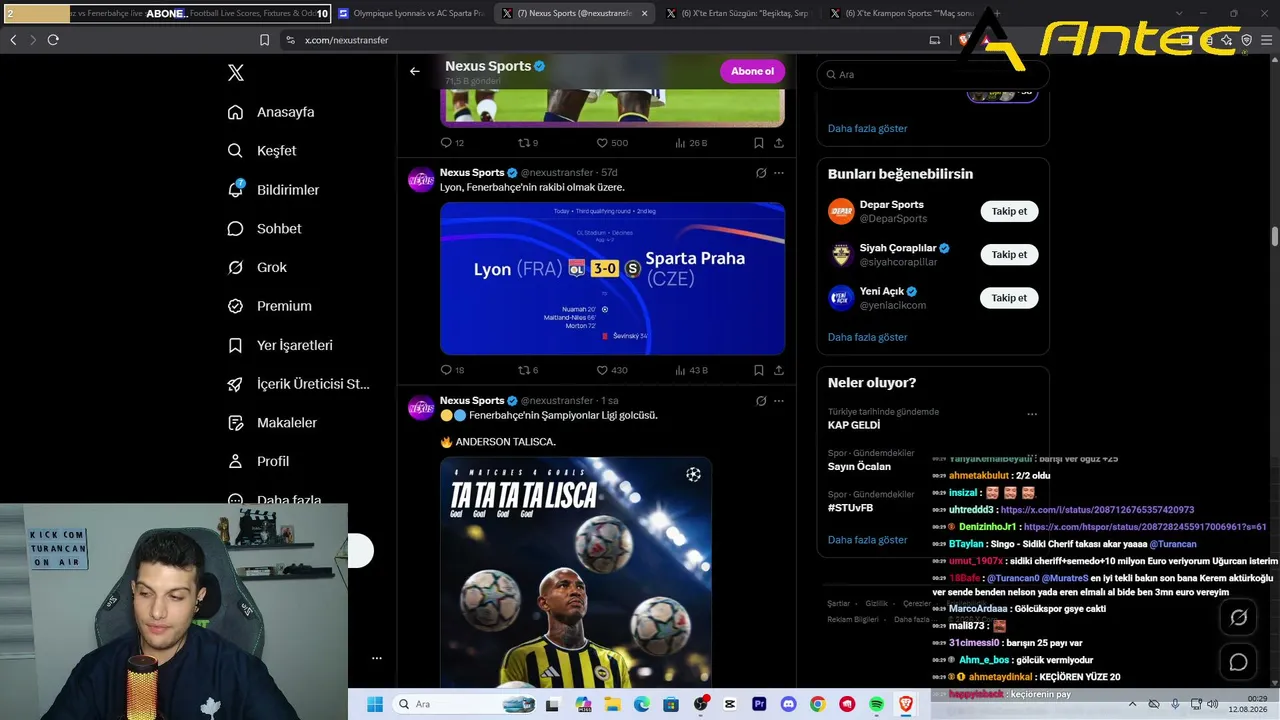
Task: Follow Depar Sports with Takip et
Action: point(1009,211)
